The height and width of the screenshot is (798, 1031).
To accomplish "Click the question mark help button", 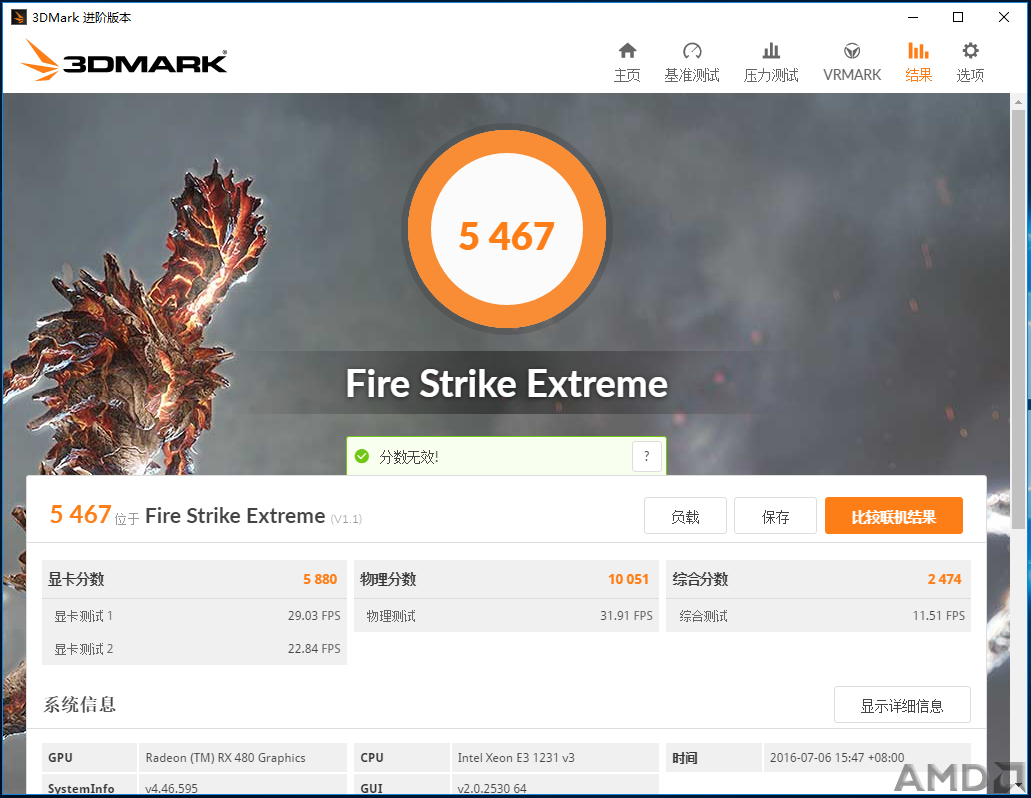I will coord(646,456).
